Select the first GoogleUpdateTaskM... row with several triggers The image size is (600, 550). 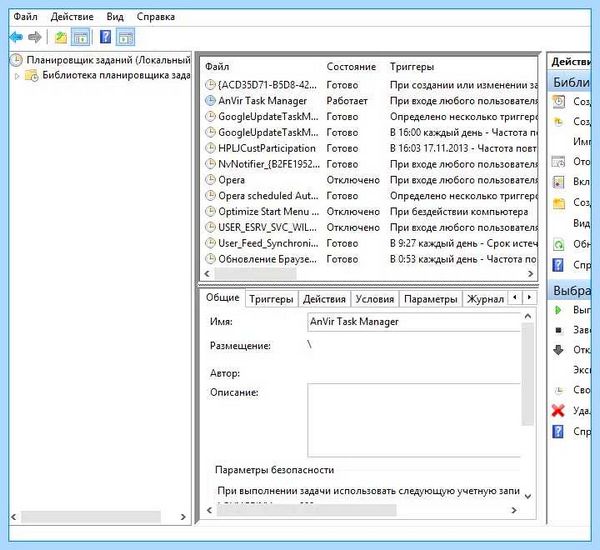point(370,117)
